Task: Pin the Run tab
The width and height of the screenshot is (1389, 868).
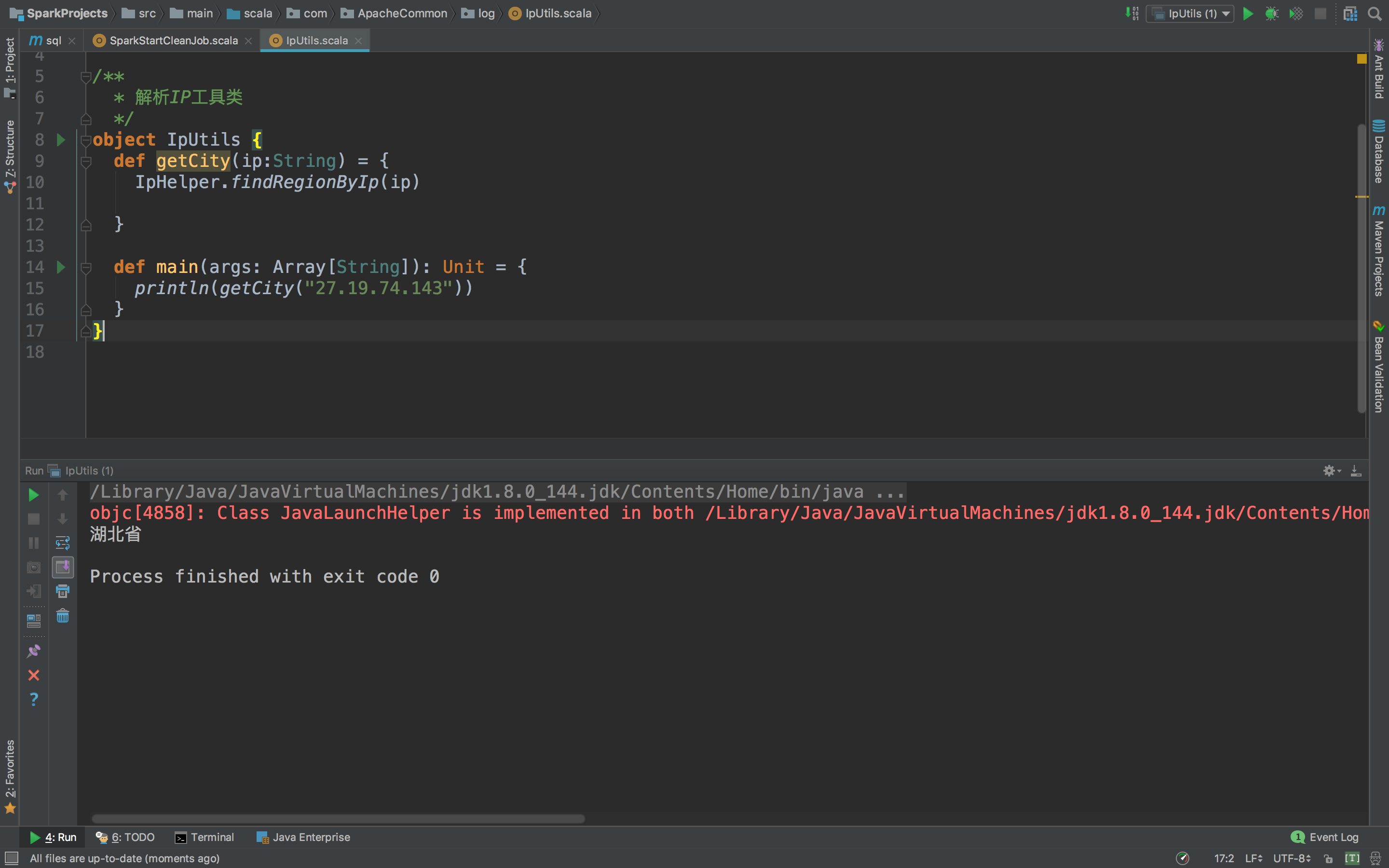Action: (34, 651)
